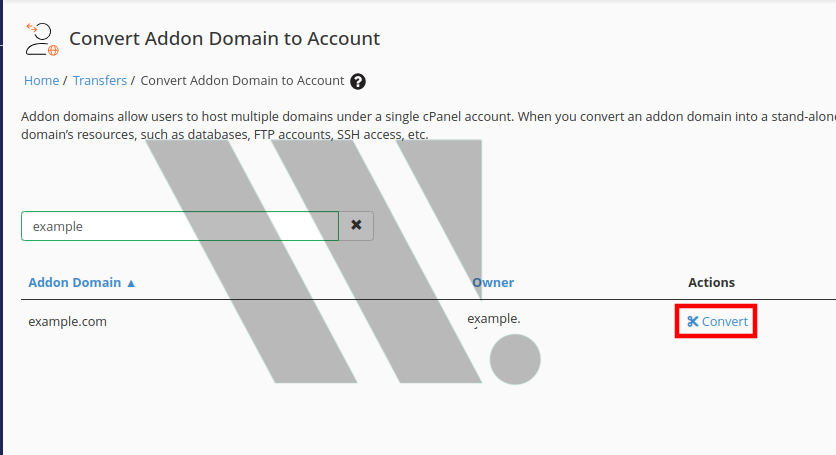
Task: Focus the search field containing "example"
Action: (180, 226)
